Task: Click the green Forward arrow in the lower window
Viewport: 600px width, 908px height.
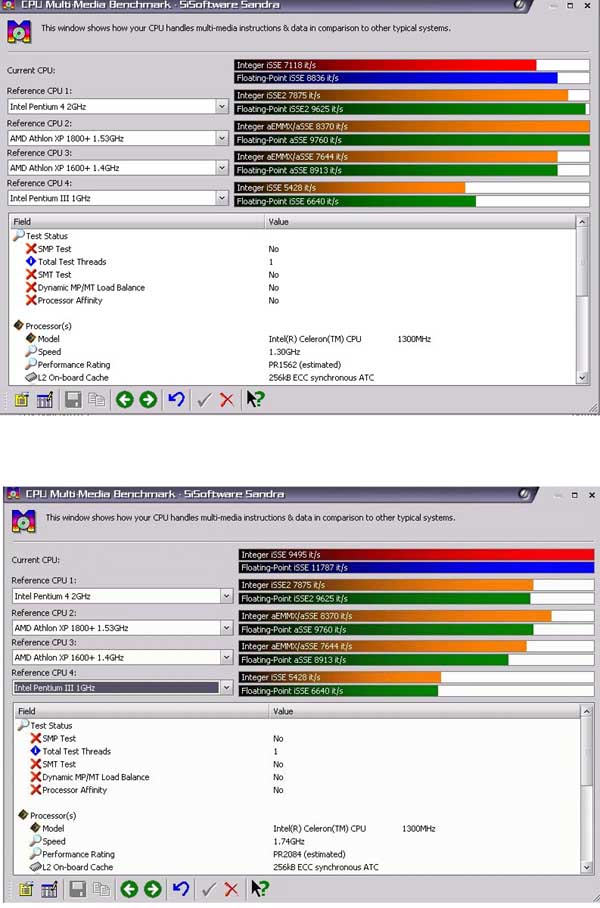Action: [x=153, y=889]
